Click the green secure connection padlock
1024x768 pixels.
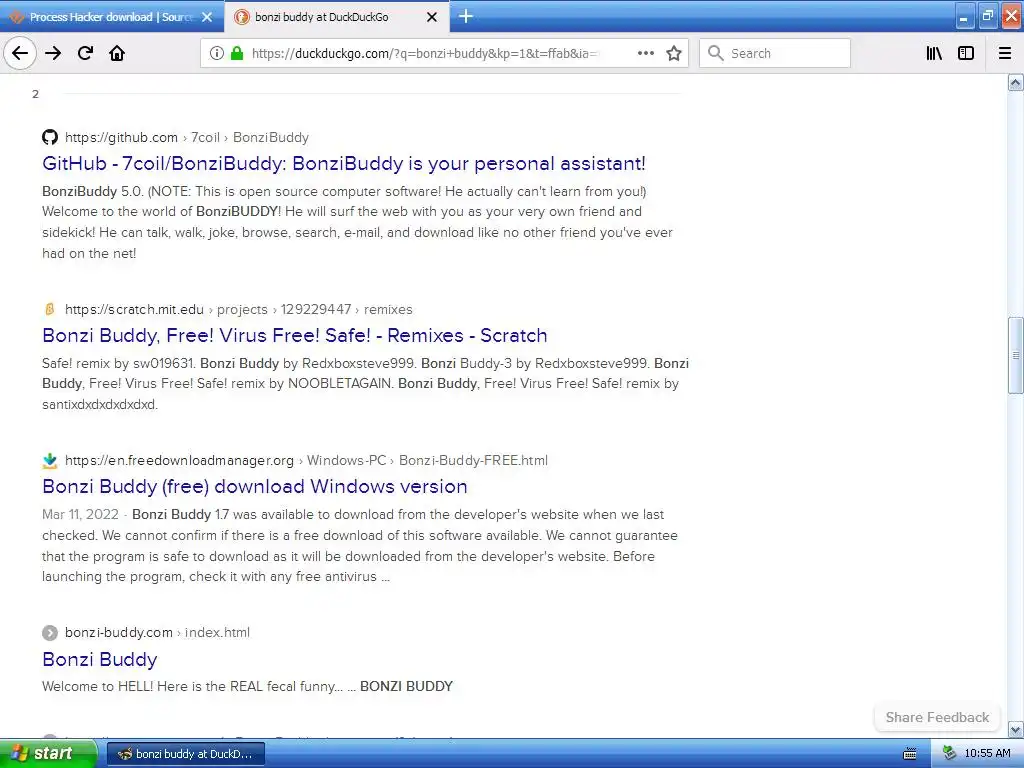pos(237,53)
